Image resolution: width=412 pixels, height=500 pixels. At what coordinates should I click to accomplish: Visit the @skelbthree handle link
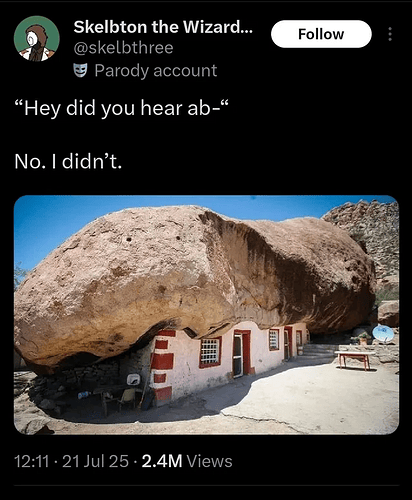pos(123,48)
